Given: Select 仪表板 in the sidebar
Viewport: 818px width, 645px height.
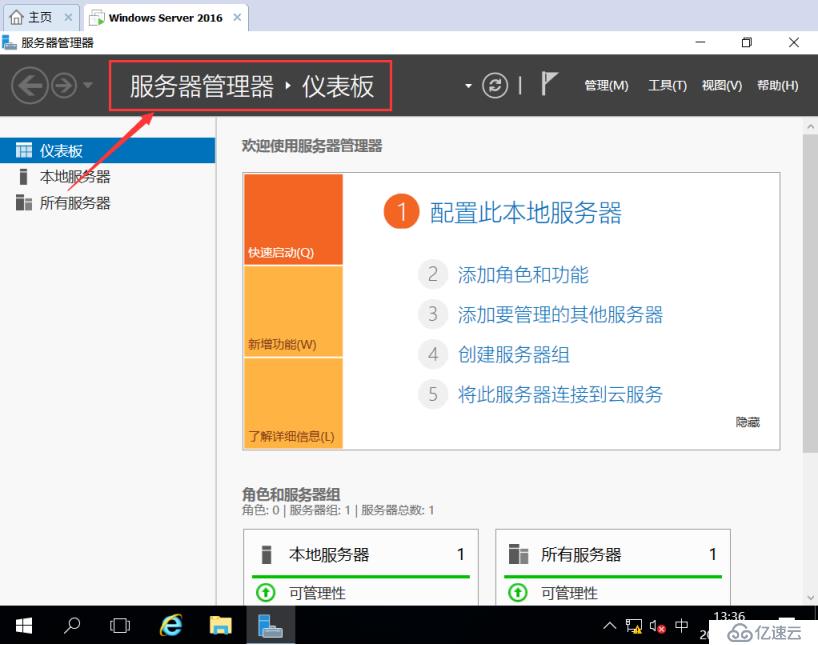Looking at the screenshot, I should (107, 150).
